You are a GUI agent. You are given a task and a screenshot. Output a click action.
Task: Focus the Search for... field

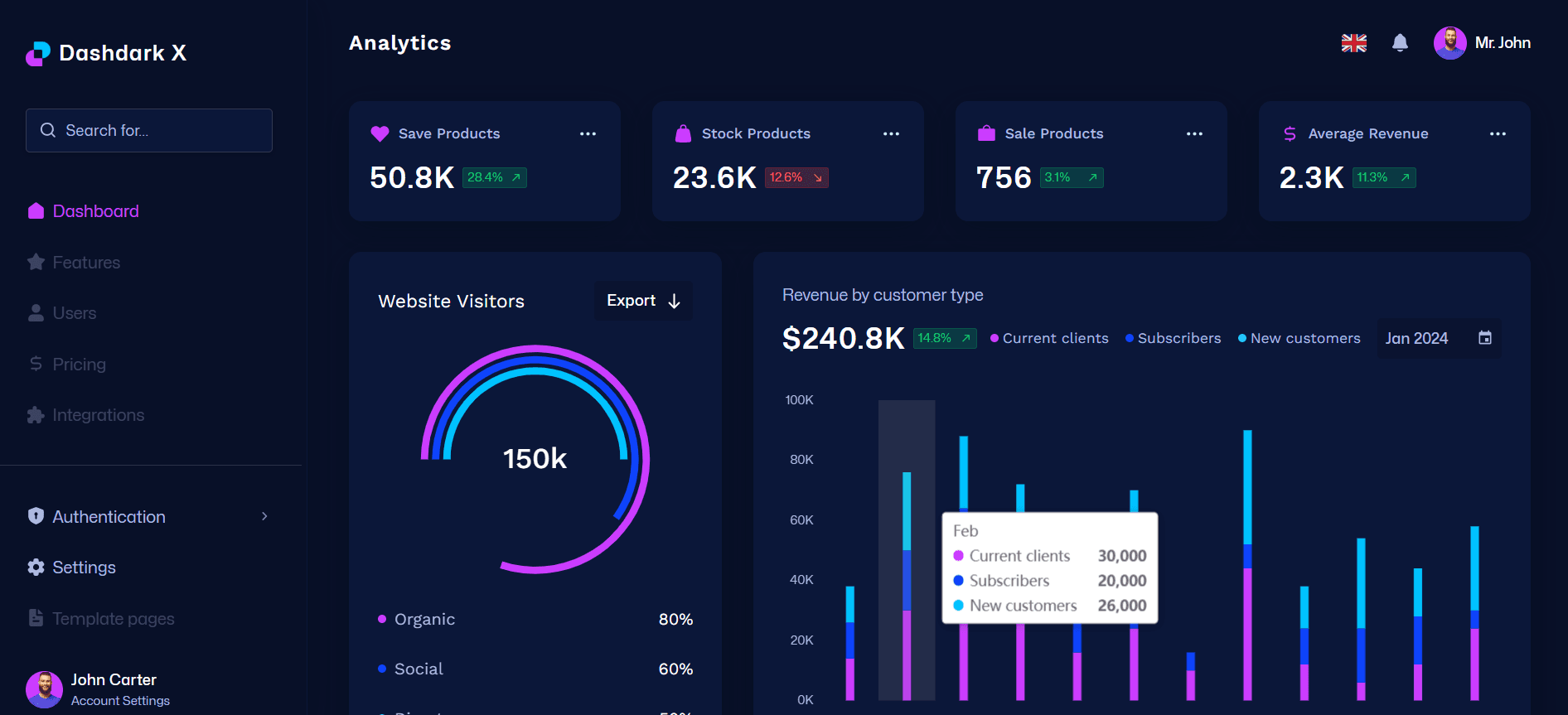point(149,130)
